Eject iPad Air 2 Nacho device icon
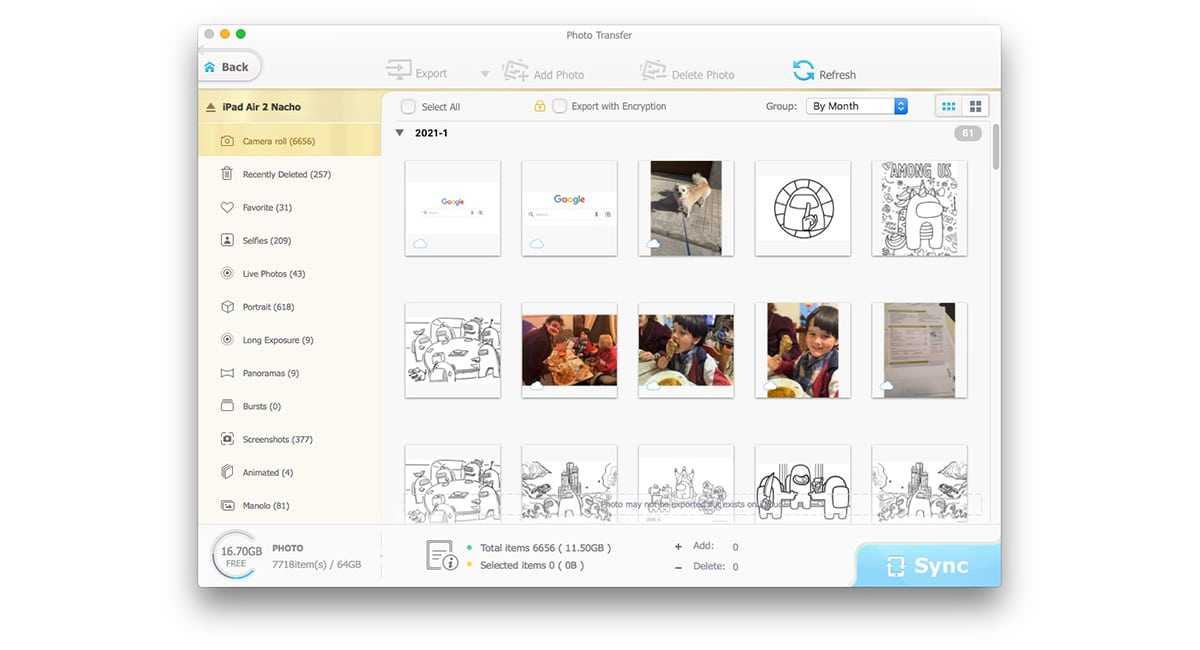 (210, 107)
